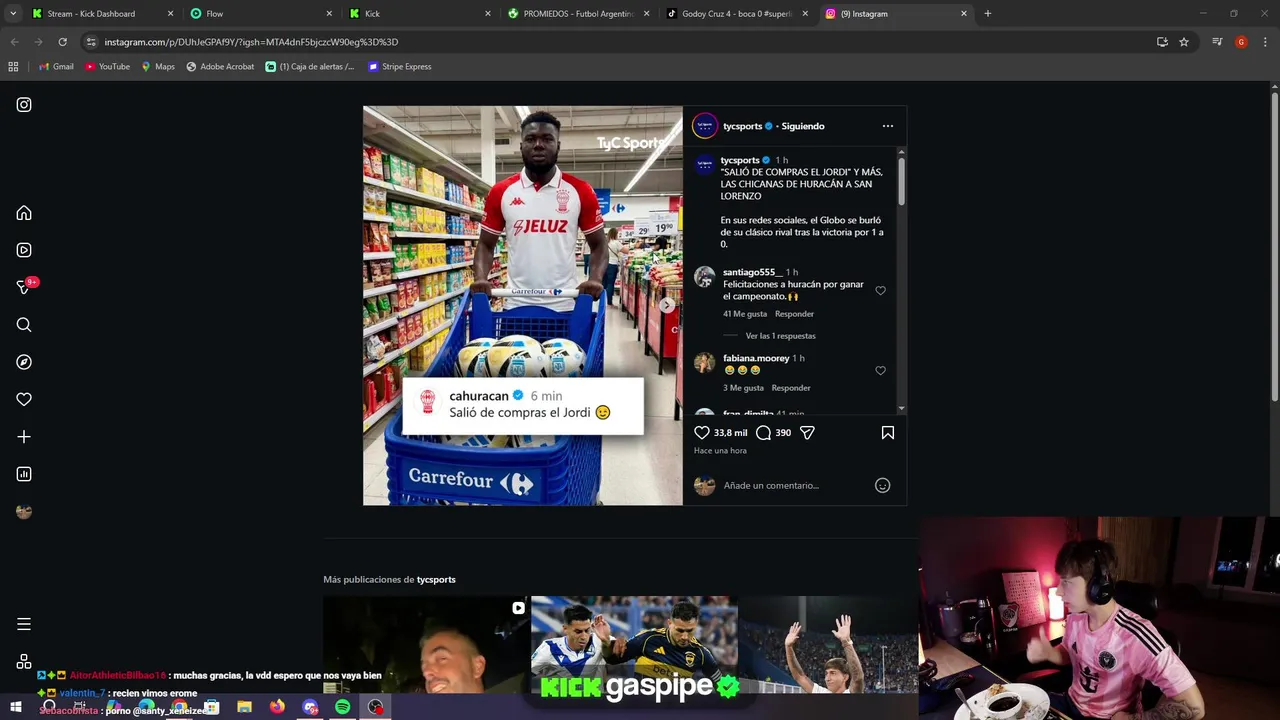Open Spotify from the taskbar
This screenshot has height=720, width=1280.
343,707
